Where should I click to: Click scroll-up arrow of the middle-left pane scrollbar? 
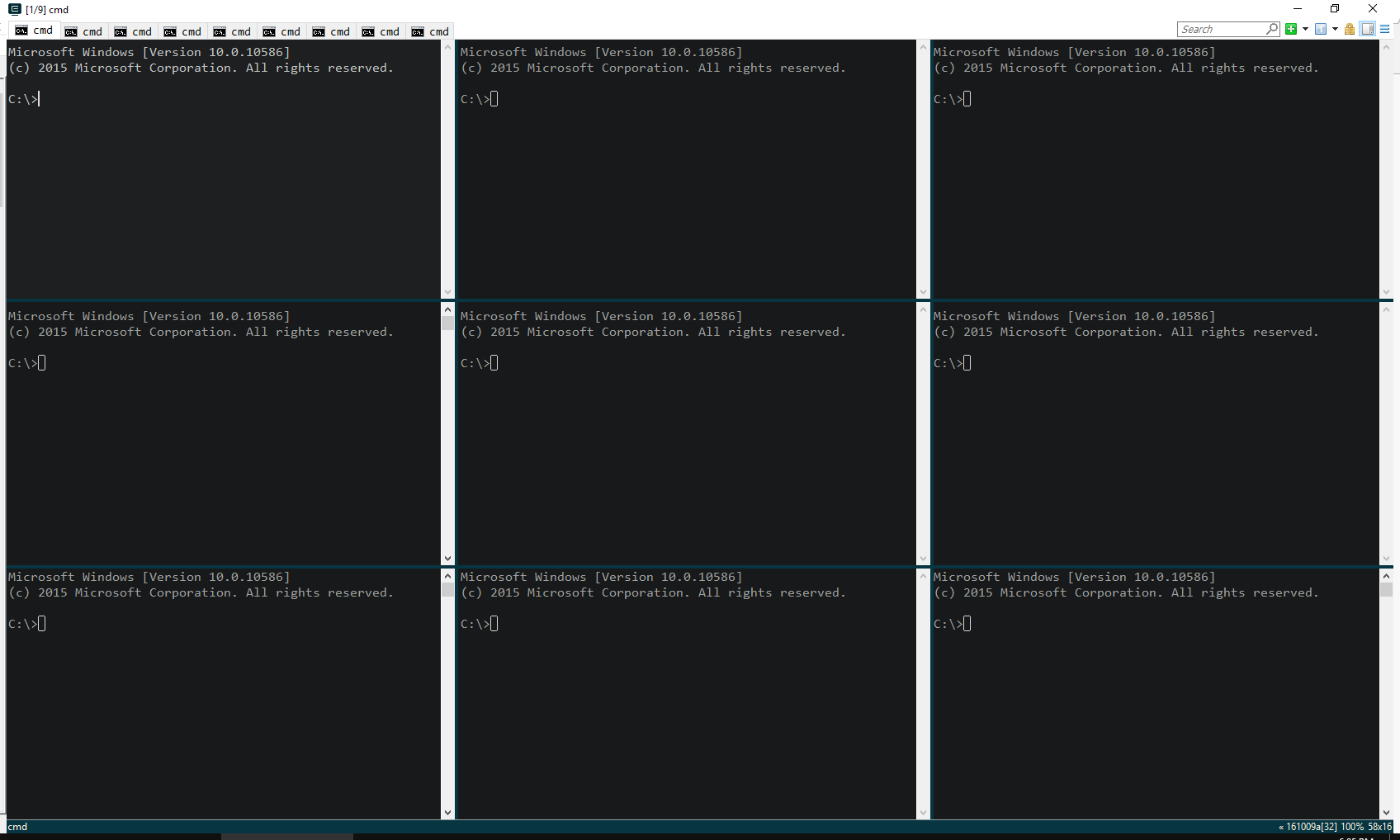point(447,309)
